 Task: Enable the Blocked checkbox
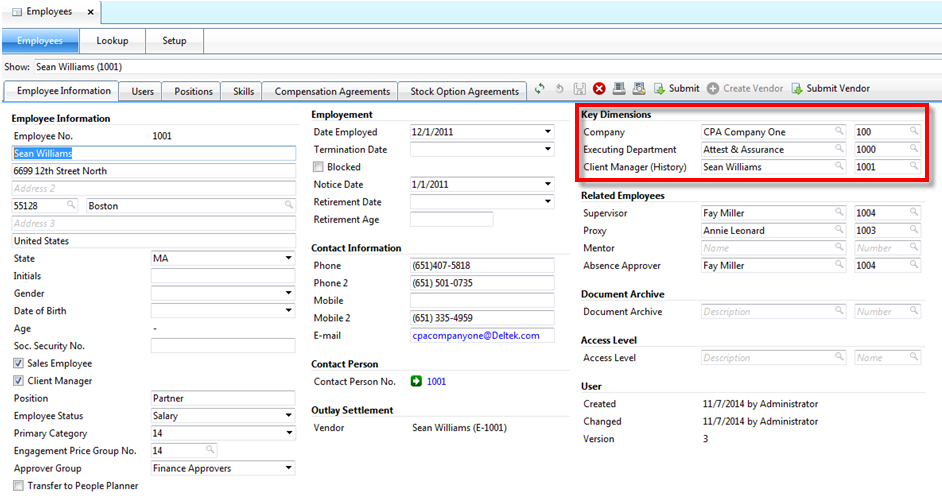coord(319,167)
